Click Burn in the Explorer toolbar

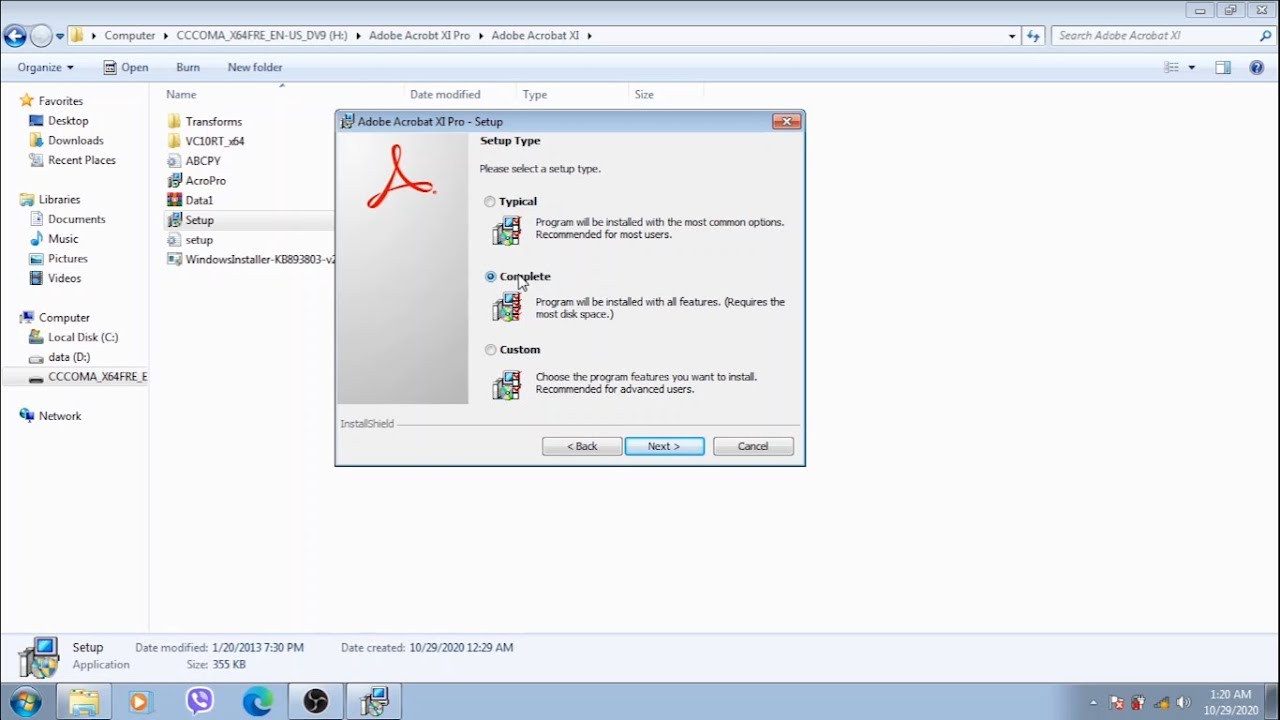pos(188,67)
